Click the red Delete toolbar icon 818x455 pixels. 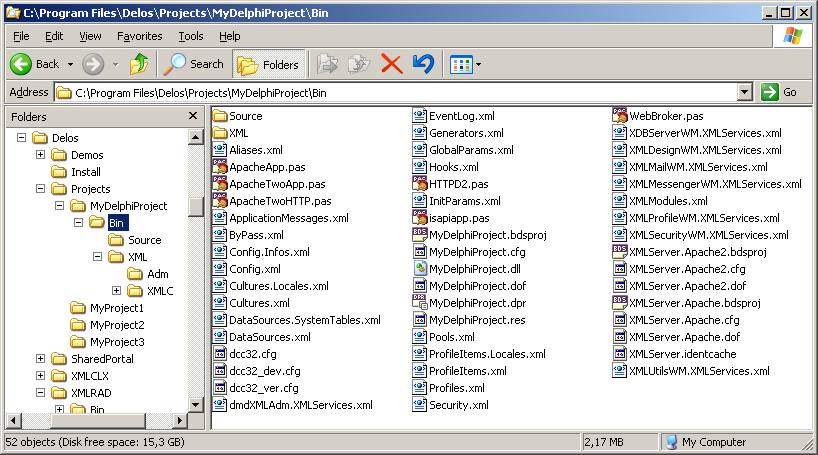pos(392,64)
